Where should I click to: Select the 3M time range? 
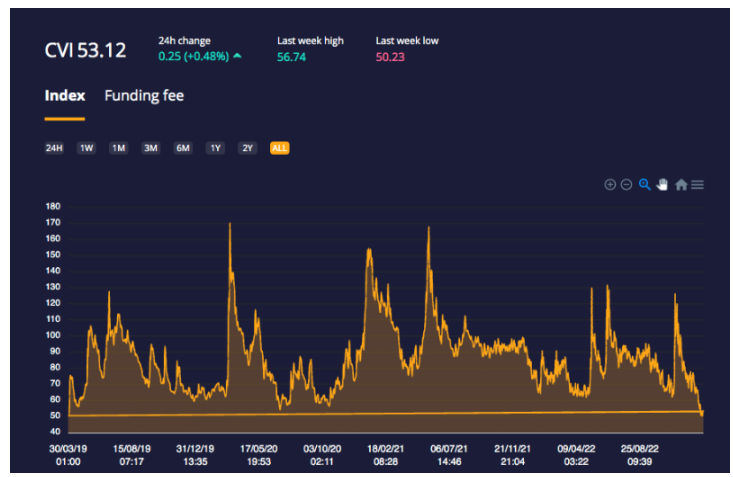point(151,148)
